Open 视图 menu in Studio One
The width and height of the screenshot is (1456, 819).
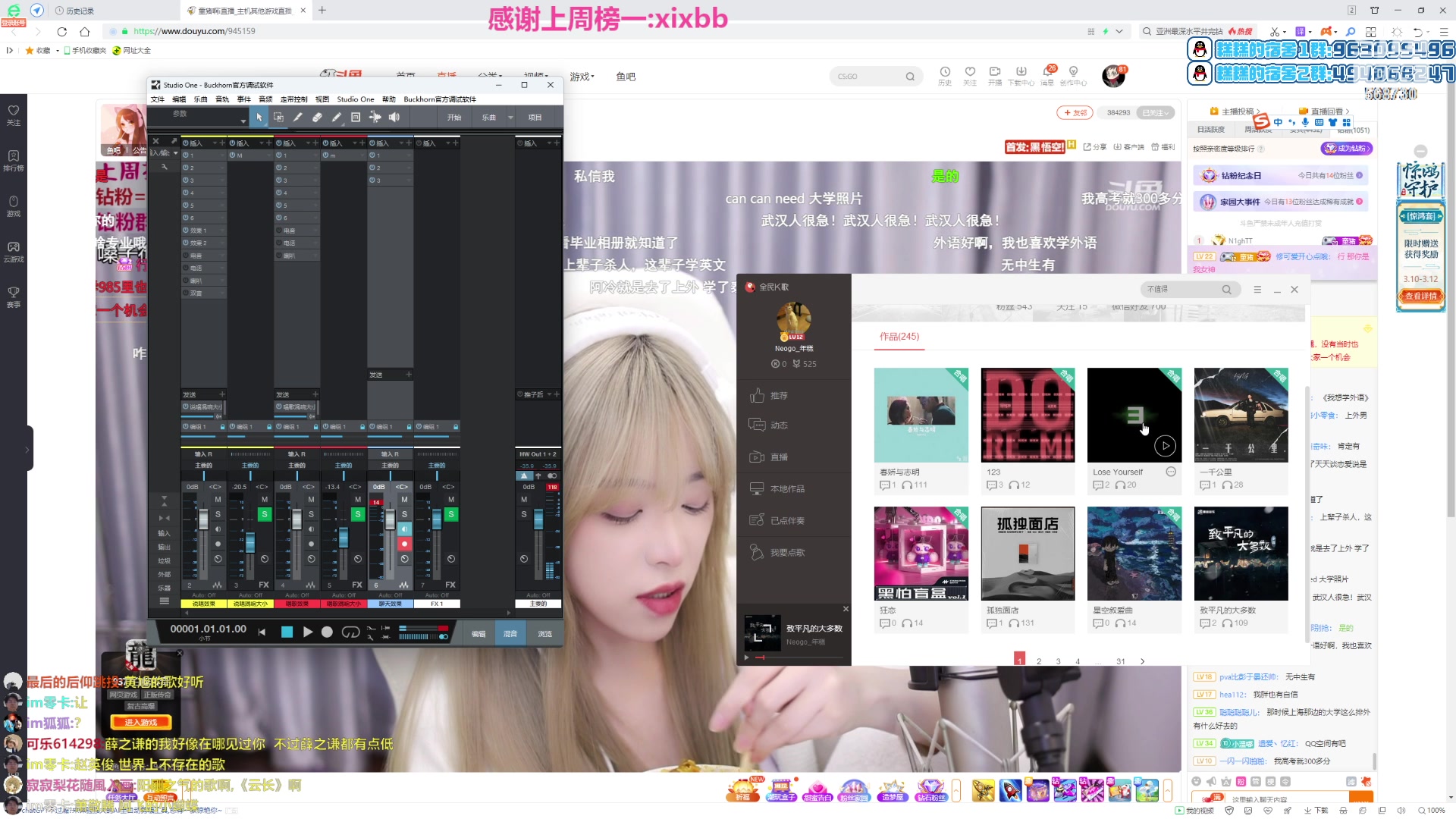[322, 99]
